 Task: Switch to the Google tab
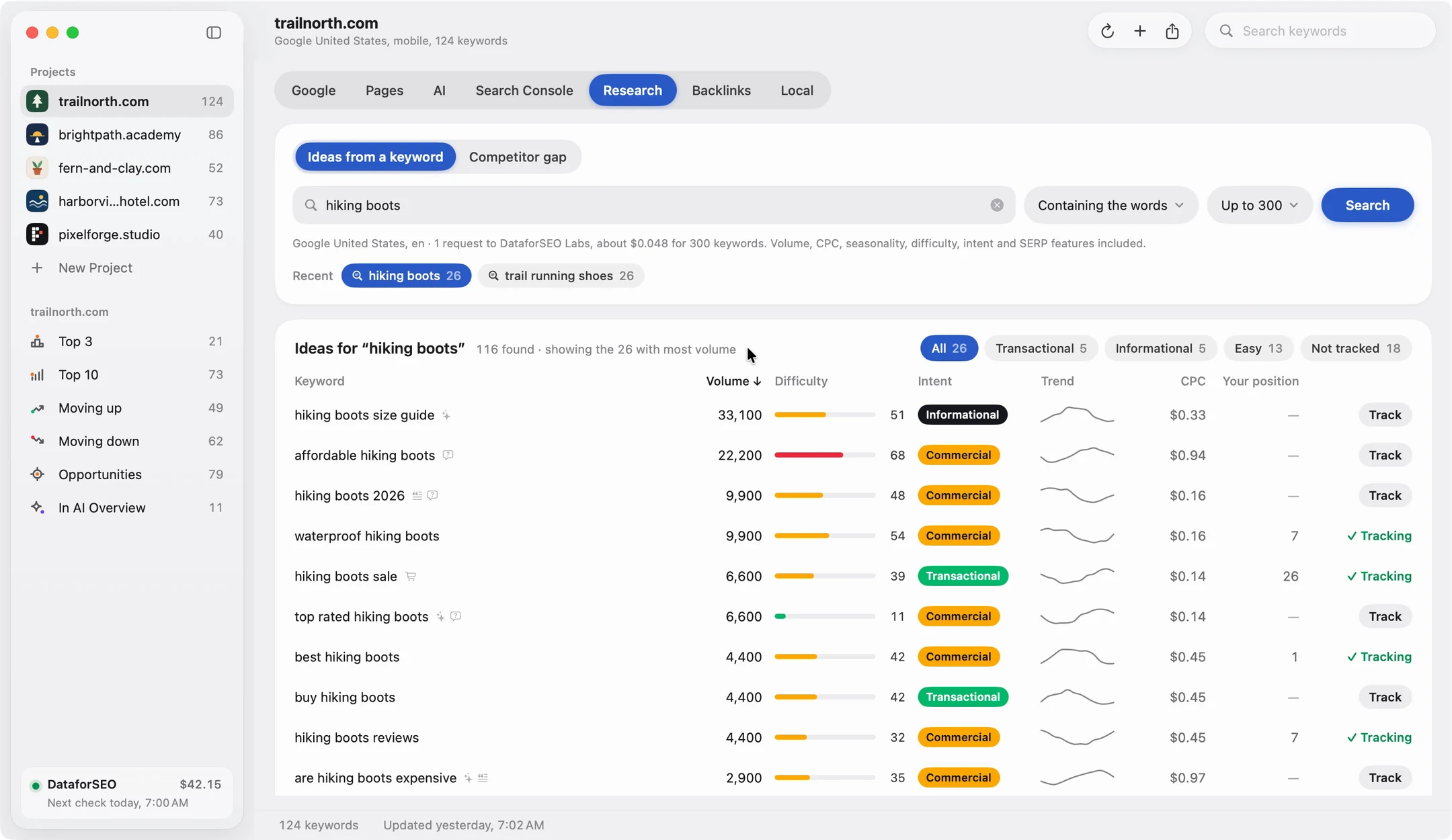[313, 90]
